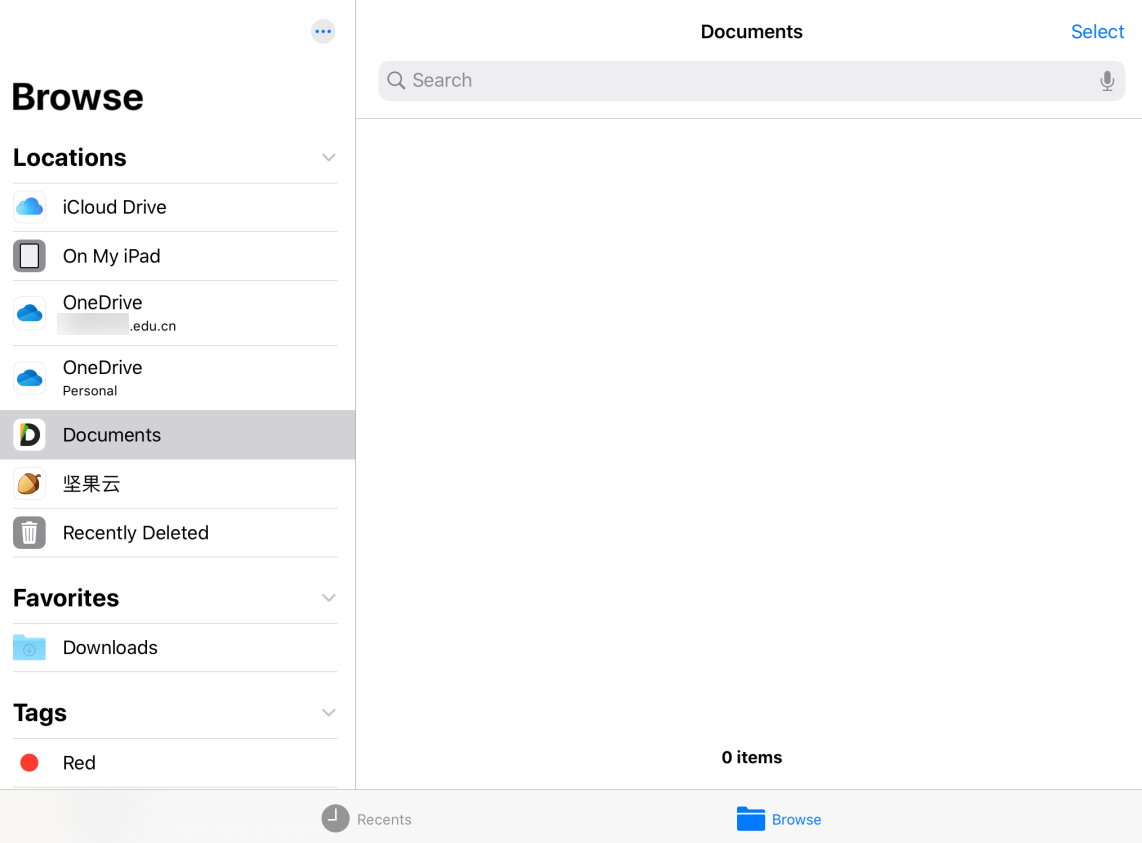Tap the voice dictation microphone icon

pyautogui.click(x=1107, y=80)
